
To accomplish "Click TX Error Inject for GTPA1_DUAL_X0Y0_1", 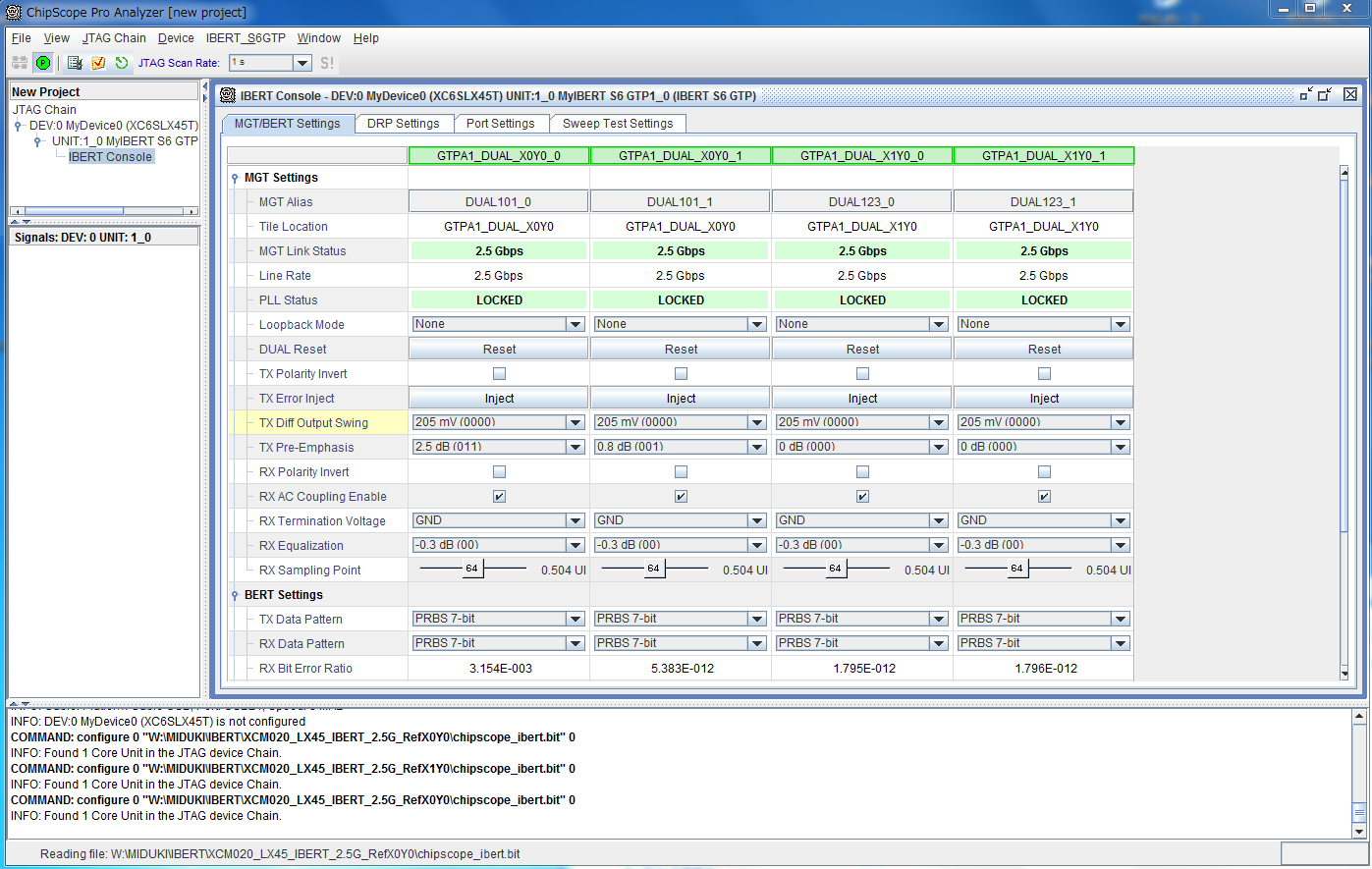I will point(681,398).
